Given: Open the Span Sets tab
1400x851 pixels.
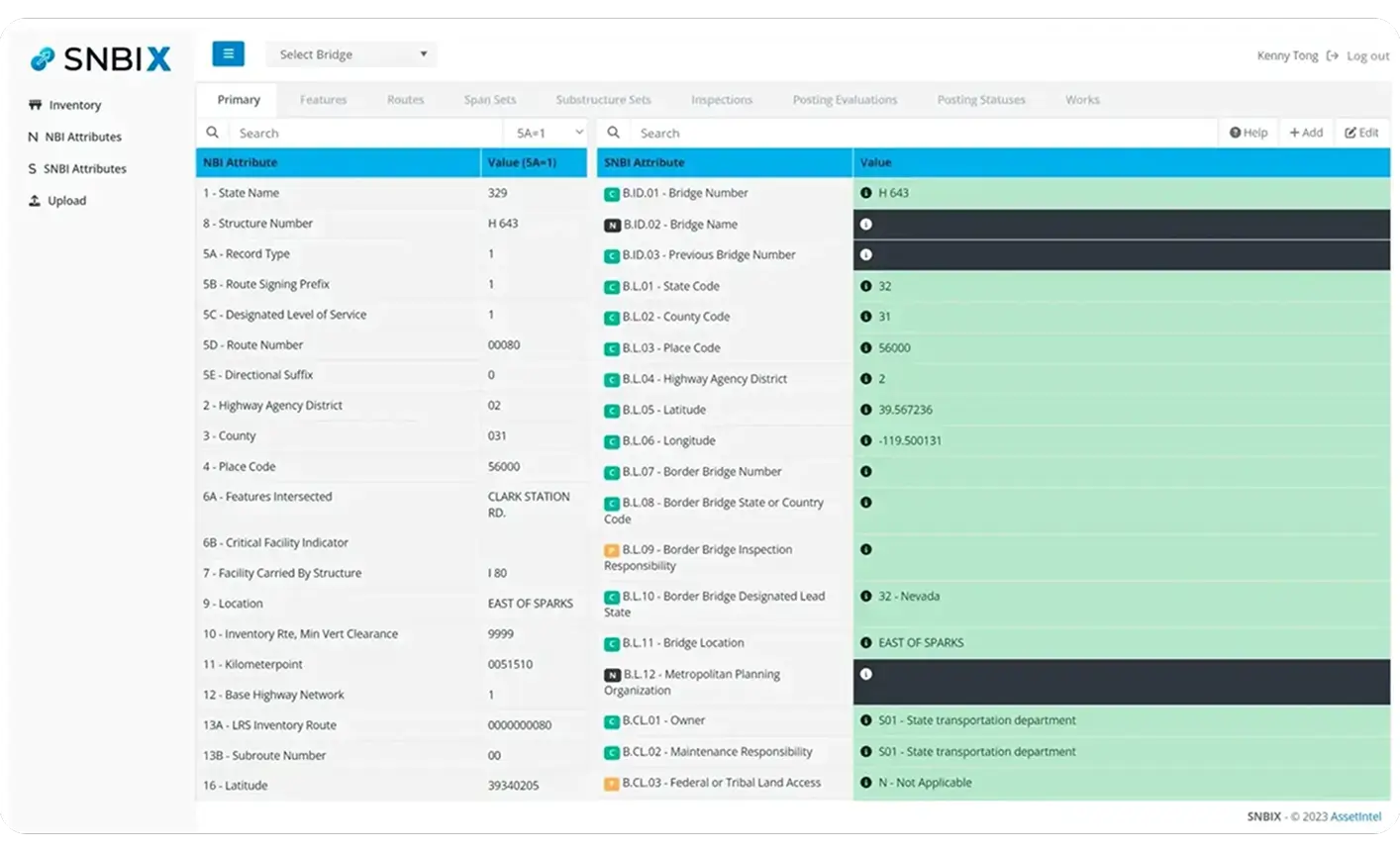Looking at the screenshot, I should [x=490, y=100].
